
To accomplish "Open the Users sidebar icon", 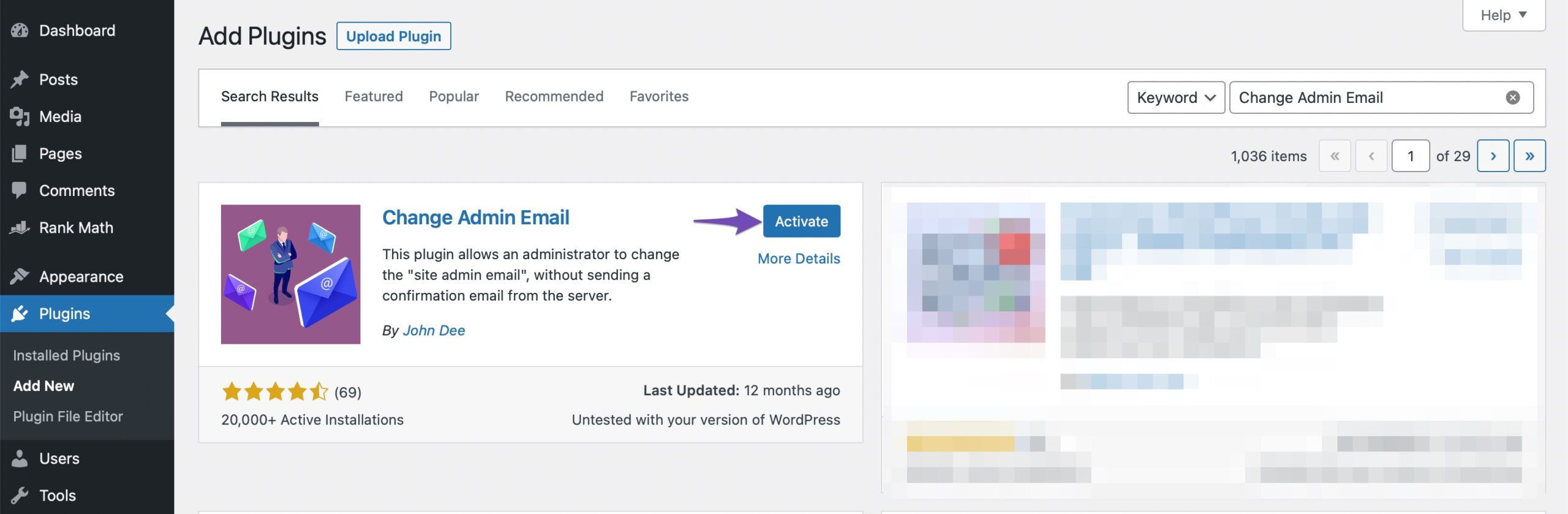I will (20, 458).
